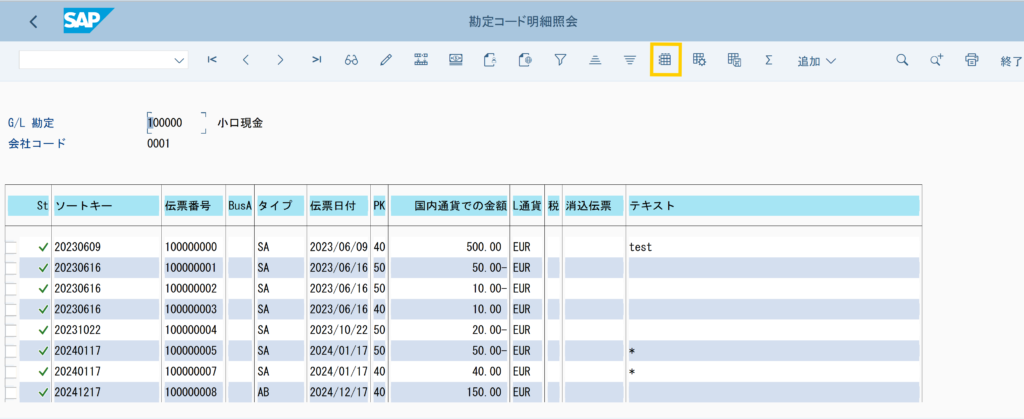The image size is (1024, 419).
Task: Click the sort ascending icon
Action: pyautogui.click(x=595, y=60)
